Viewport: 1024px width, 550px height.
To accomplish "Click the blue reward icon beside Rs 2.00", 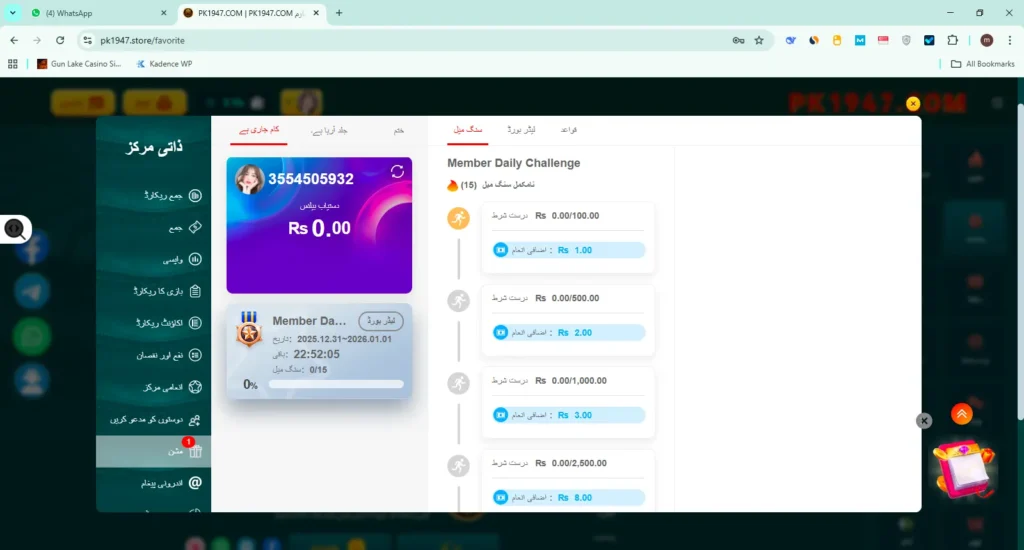I will [x=500, y=332].
